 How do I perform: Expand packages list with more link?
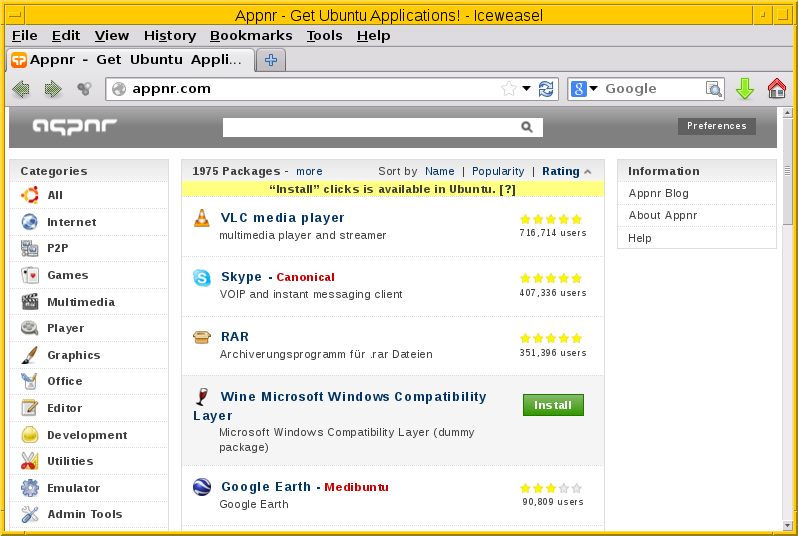coord(309,172)
